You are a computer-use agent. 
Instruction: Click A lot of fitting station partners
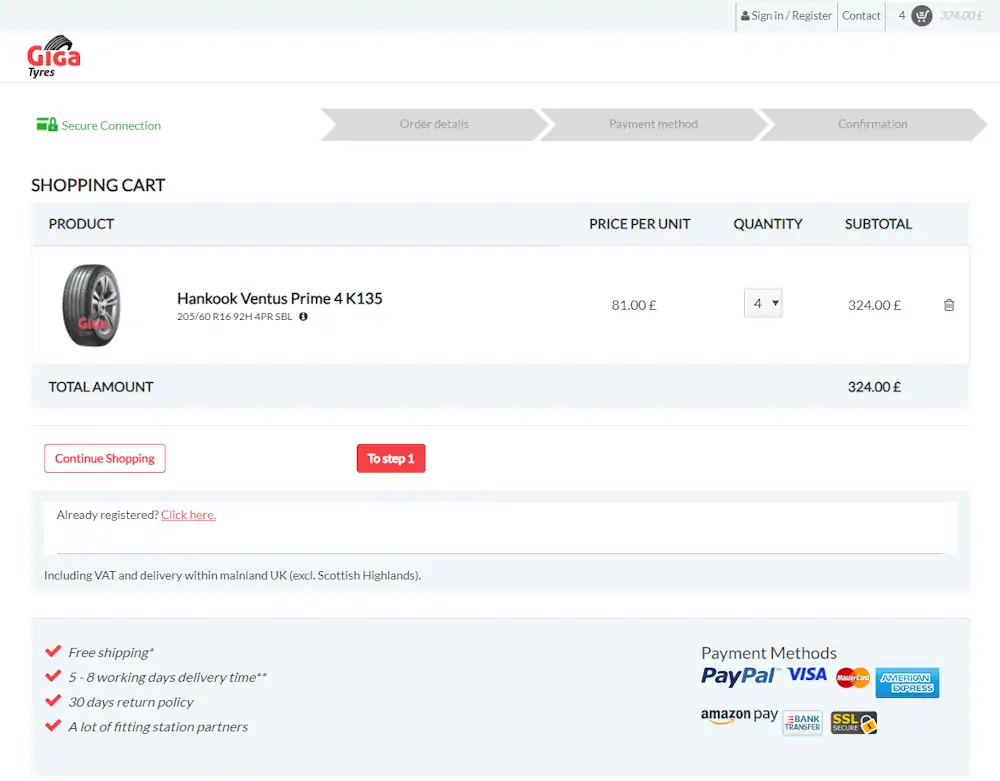(158, 727)
